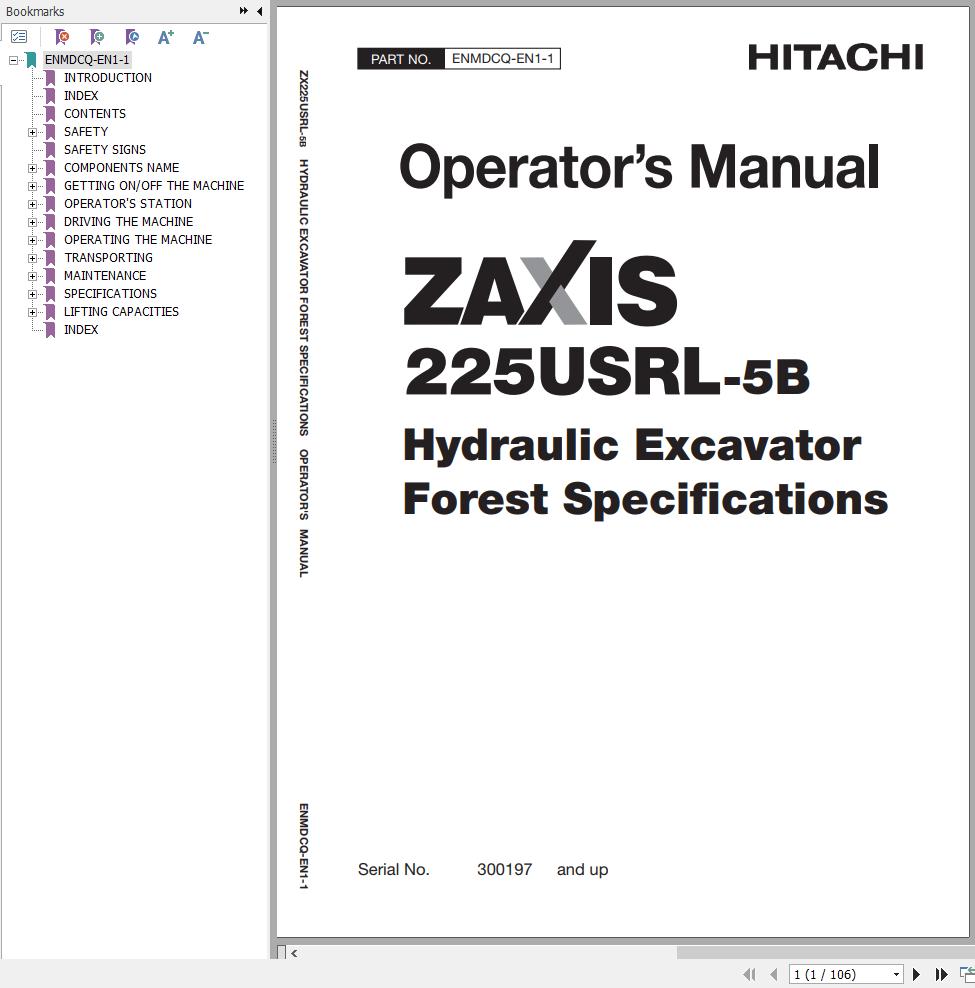Collapse the ENMDCQ-EN1-1 root bookmark

pyautogui.click(x=13, y=60)
